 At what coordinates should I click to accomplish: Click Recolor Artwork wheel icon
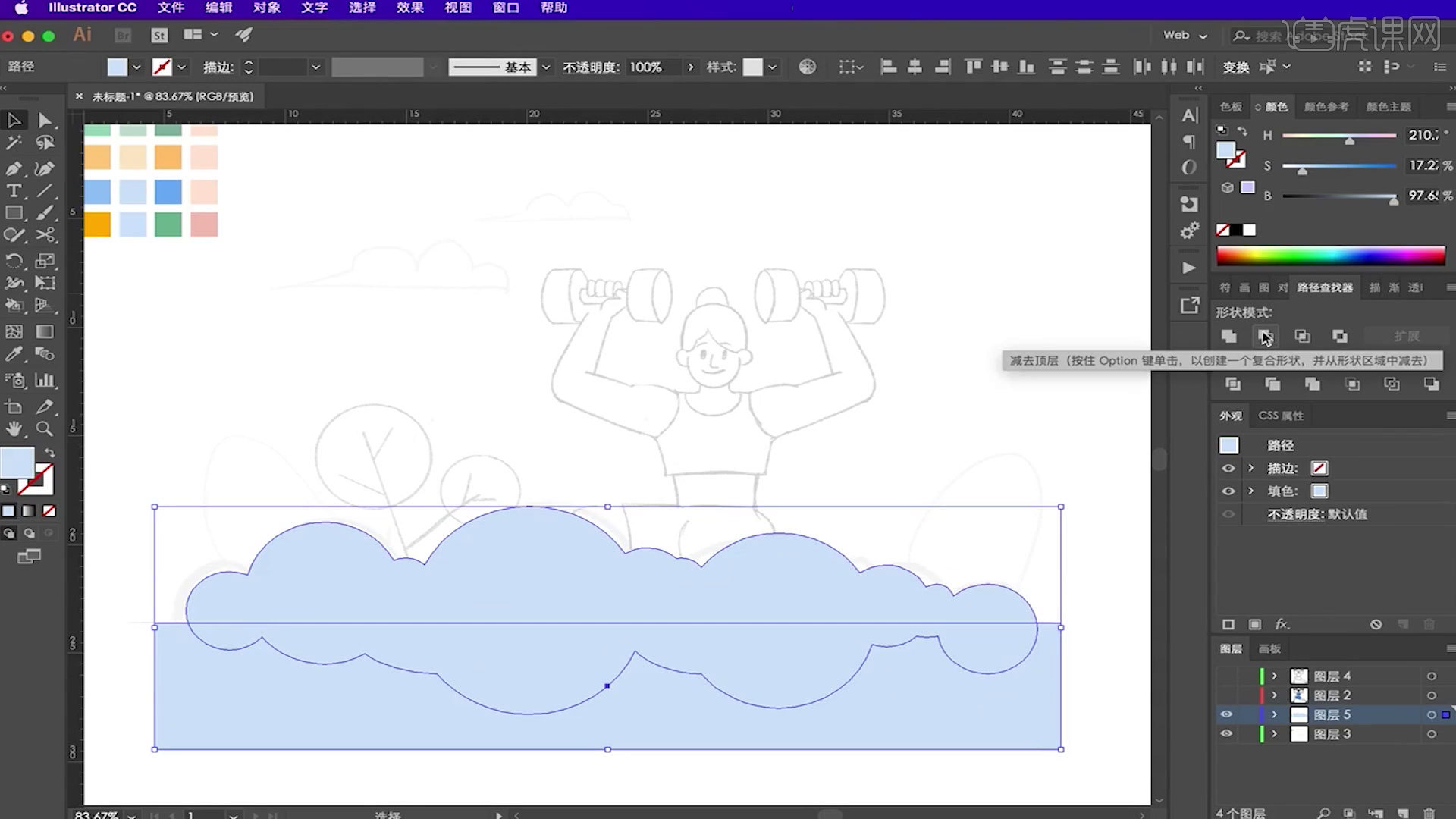click(x=807, y=67)
